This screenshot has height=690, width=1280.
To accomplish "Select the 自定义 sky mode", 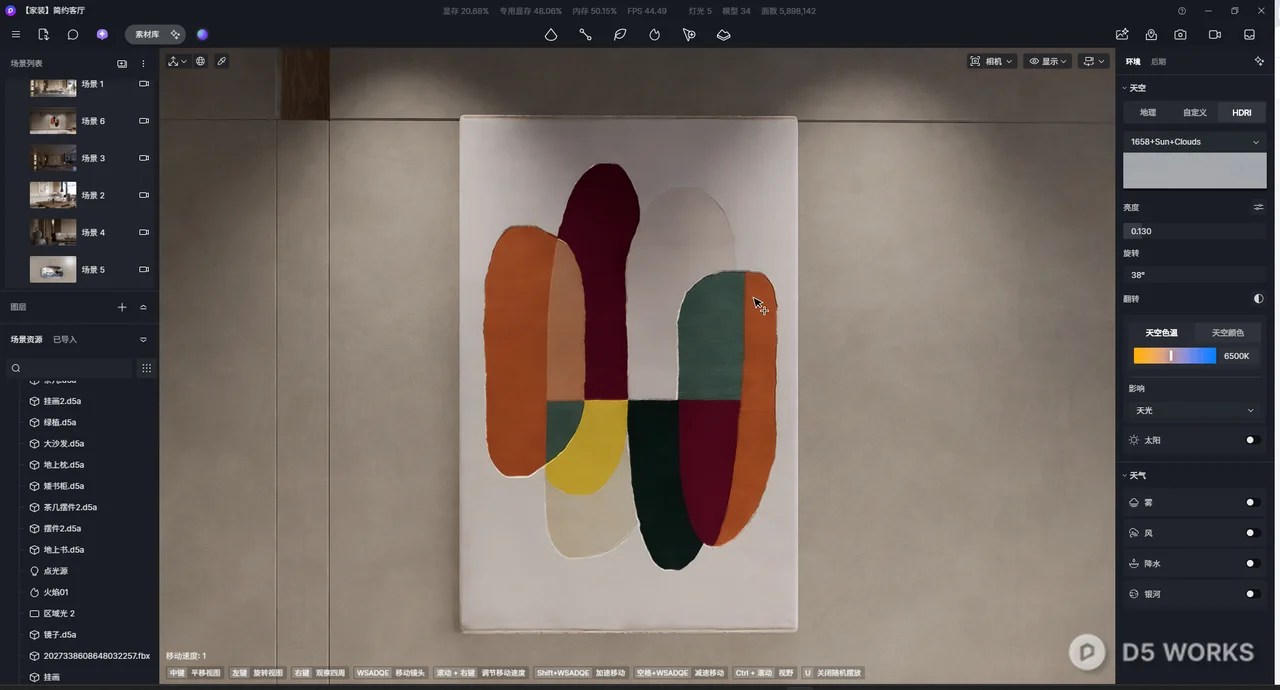I will pyautogui.click(x=1195, y=112).
